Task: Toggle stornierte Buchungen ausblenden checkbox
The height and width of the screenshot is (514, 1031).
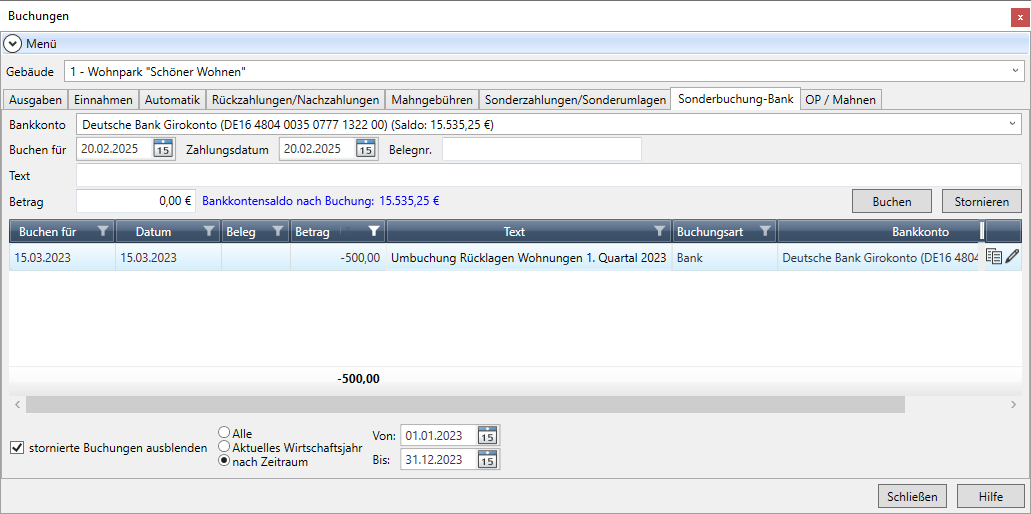Action: (x=17, y=448)
